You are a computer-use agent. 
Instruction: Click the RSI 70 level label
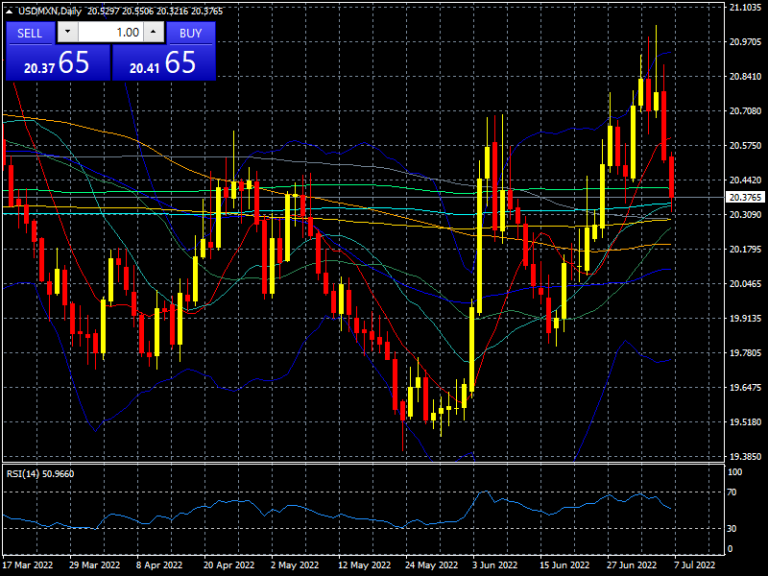coord(733,492)
